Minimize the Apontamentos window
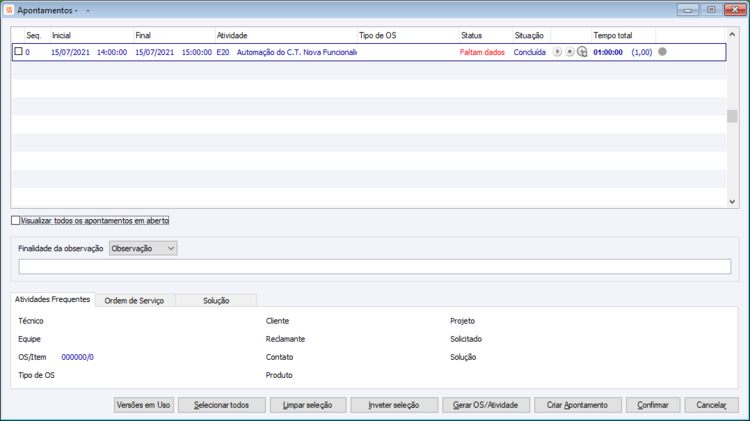Screen dimensions: 750x421 tap(688, 10)
